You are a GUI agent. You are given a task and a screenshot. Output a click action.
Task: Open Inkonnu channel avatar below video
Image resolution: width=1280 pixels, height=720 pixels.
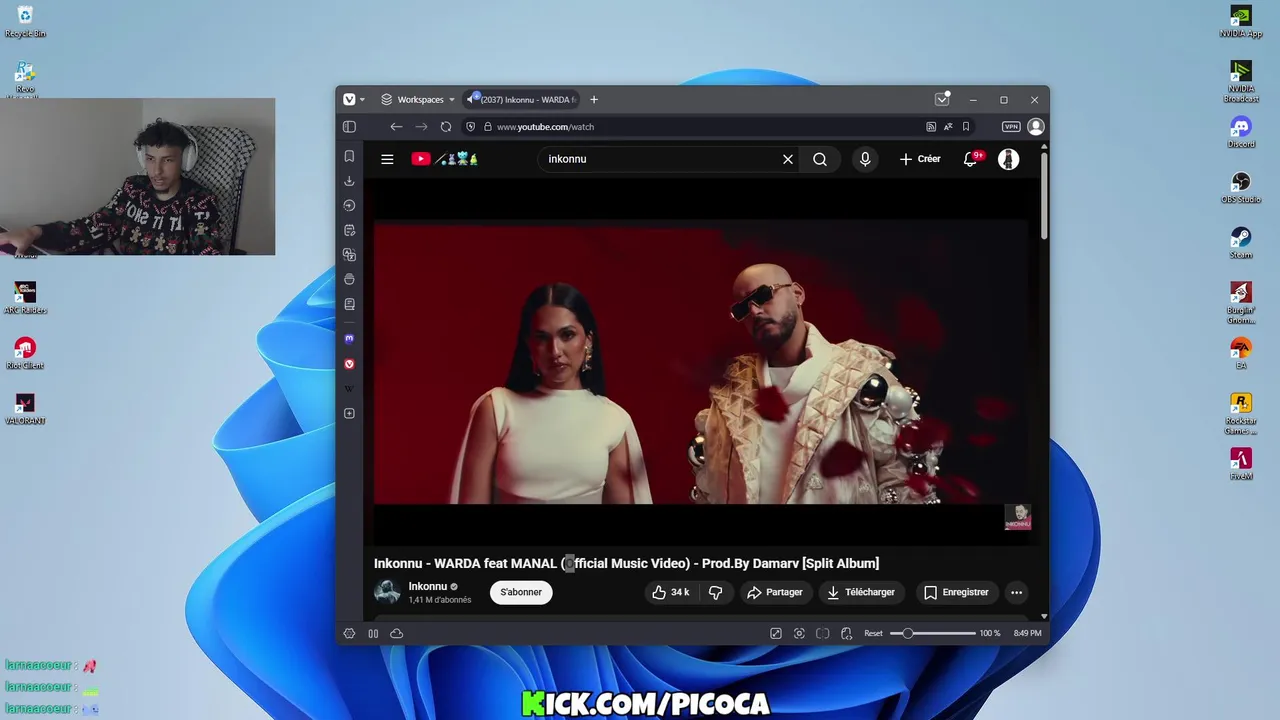pyautogui.click(x=387, y=592)
